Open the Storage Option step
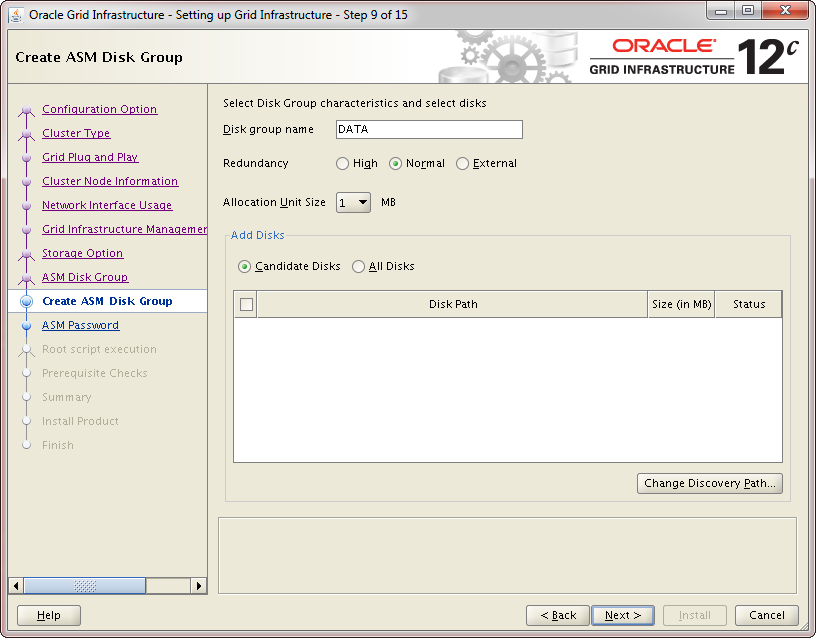 pos(82,253)
